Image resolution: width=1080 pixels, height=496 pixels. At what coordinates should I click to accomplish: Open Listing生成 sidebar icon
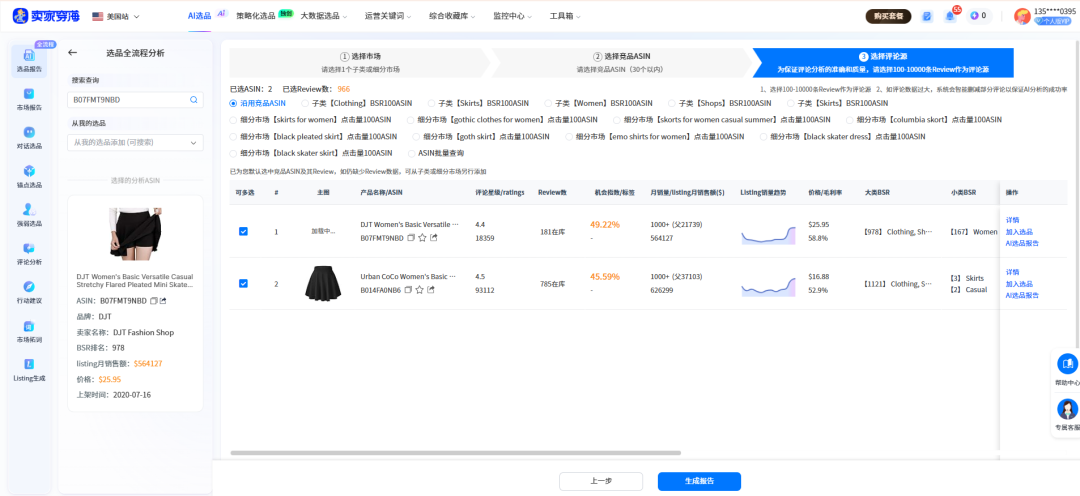29,370
